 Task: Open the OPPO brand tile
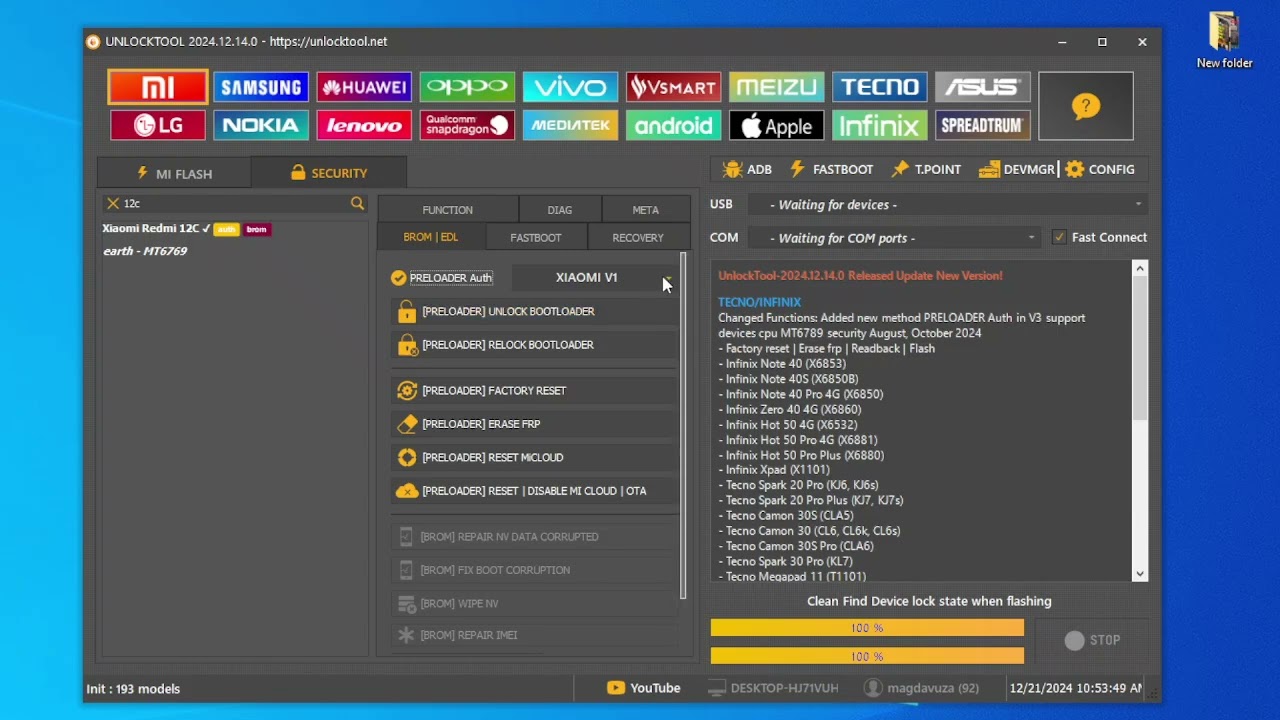tap(467, 87)
